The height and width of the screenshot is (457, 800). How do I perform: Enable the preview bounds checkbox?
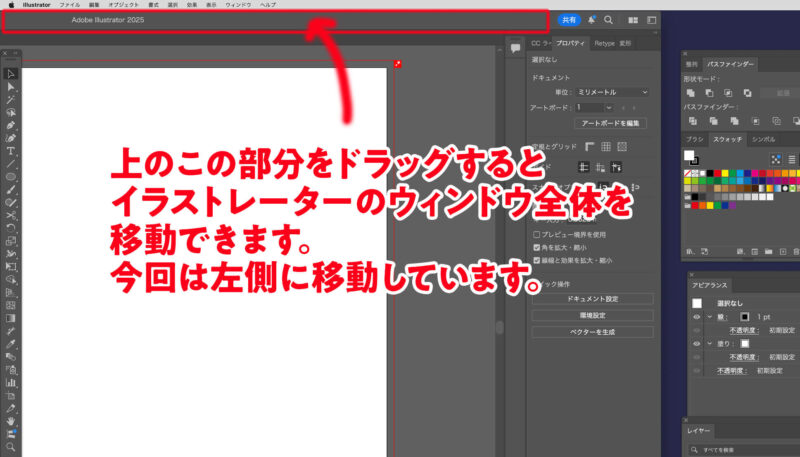click(x=536, y=235)
